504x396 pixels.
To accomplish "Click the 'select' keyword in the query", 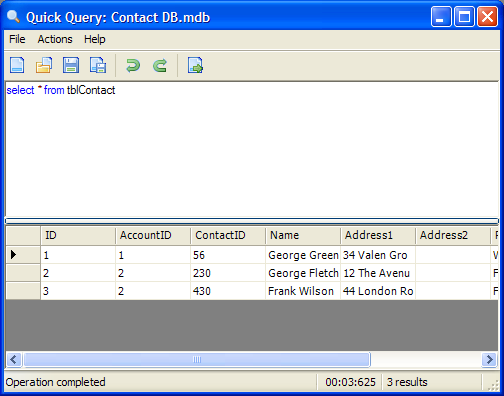I will pyautogui.click(x=20, y=90).
